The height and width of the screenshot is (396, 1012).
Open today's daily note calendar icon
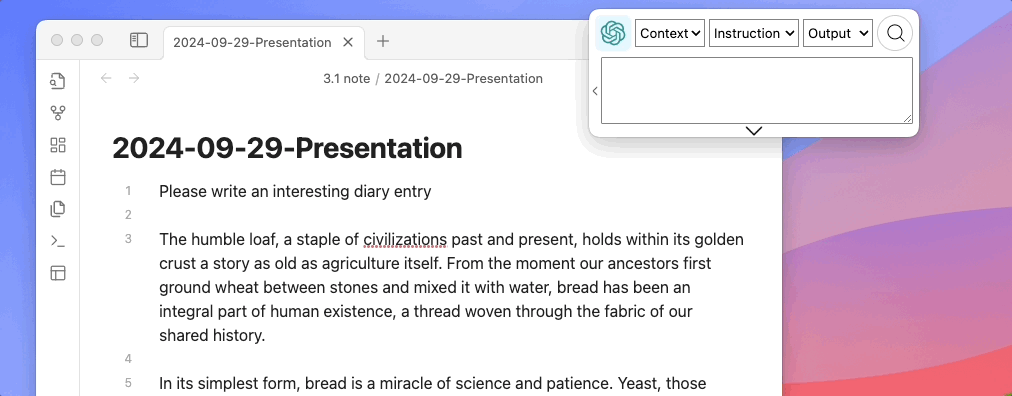click(x=58, y=177)
